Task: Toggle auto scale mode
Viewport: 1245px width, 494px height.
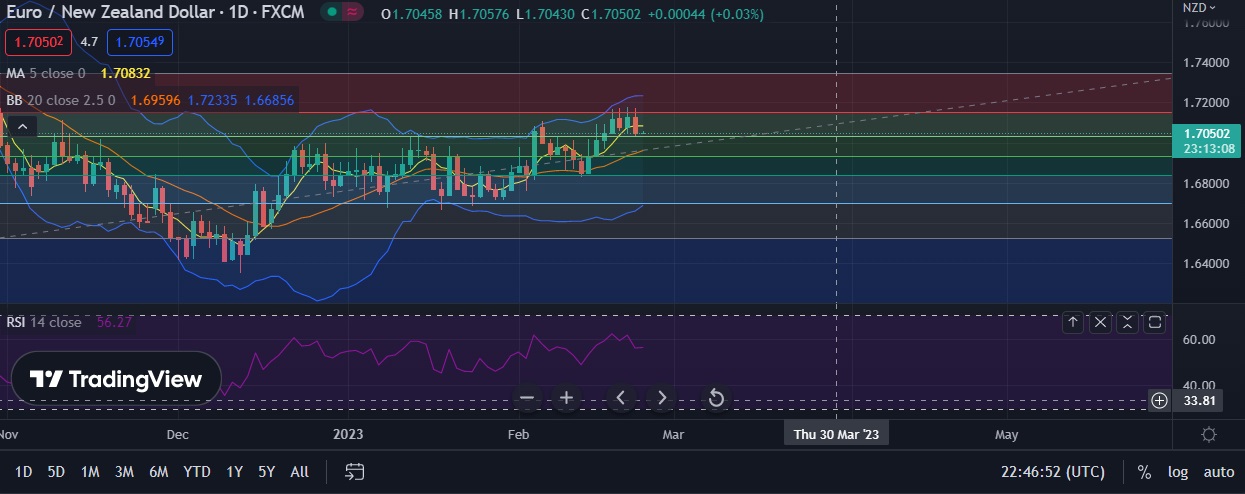Action: click(x=1218, y=472)
